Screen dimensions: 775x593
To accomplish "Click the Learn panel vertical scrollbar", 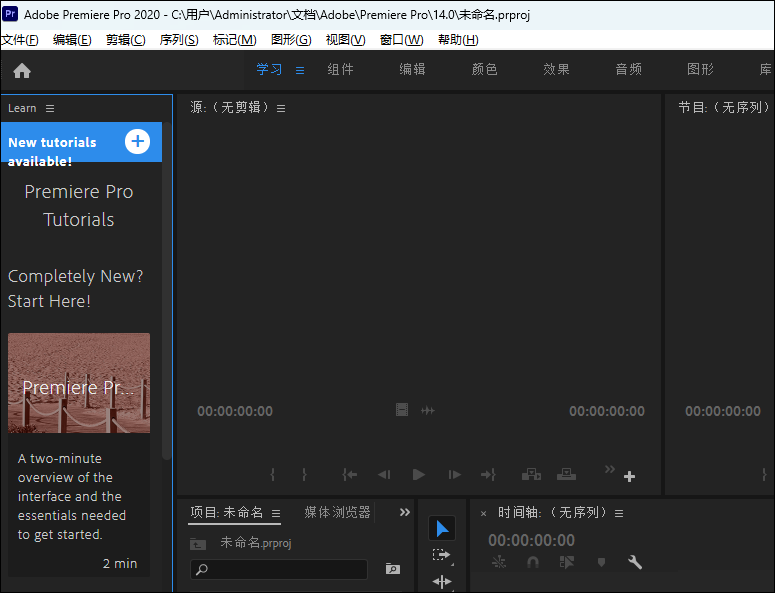I will pyautogui.click(x=167, y=292).
